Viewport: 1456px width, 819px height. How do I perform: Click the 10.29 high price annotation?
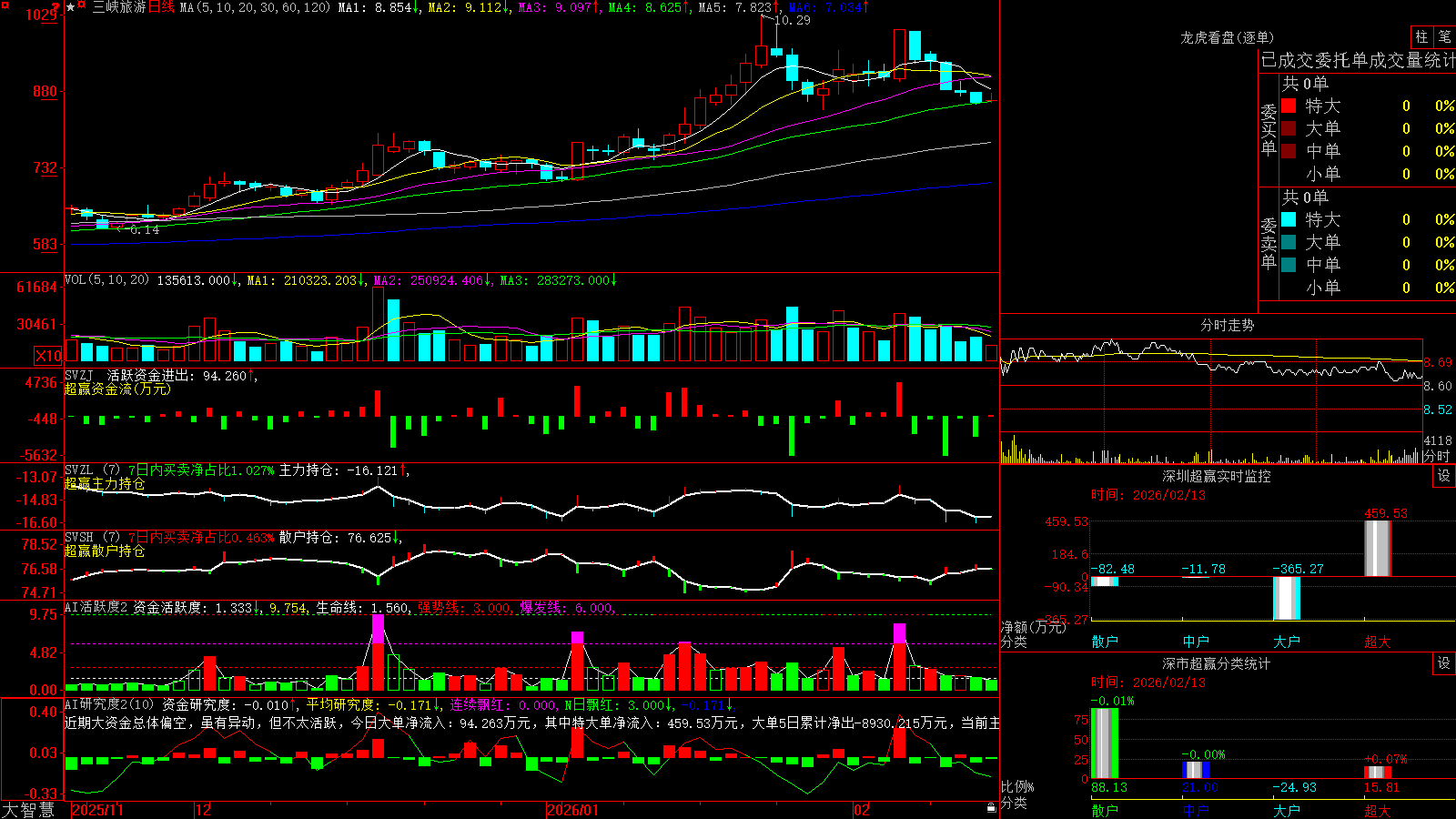coord(793,20)
